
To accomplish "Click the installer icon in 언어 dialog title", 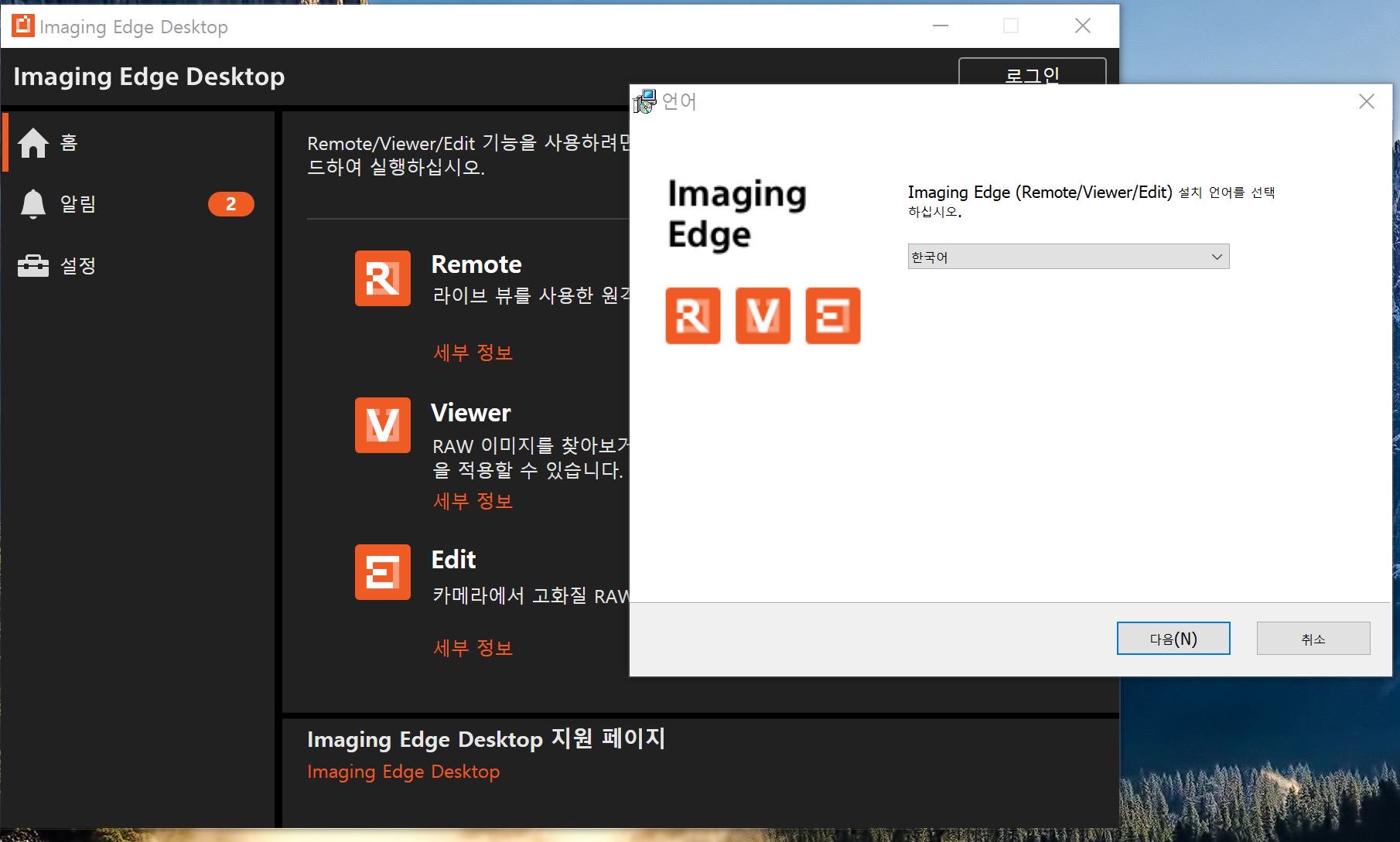I will (644, 101).
